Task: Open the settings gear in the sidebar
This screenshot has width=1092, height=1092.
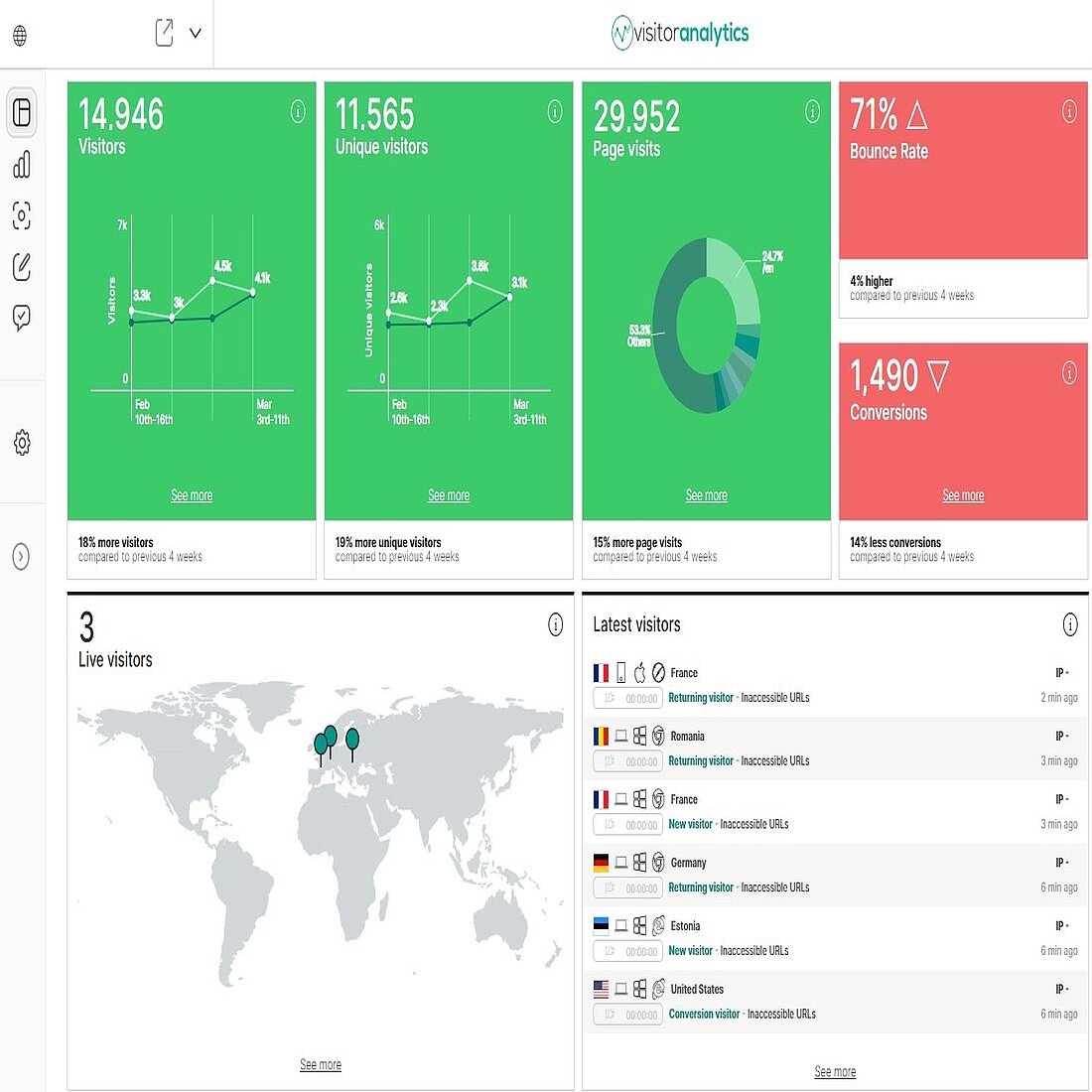Action: tap(21, 444)
